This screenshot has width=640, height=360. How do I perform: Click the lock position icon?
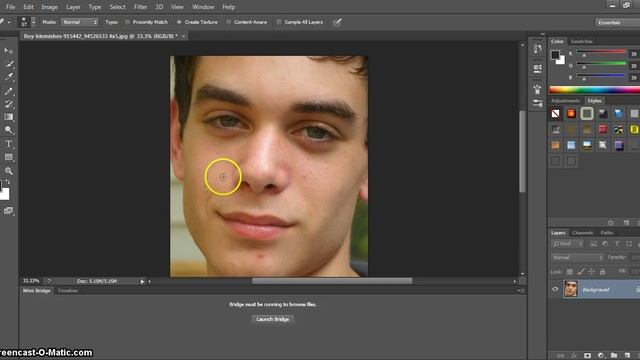[x=591, y=271]
